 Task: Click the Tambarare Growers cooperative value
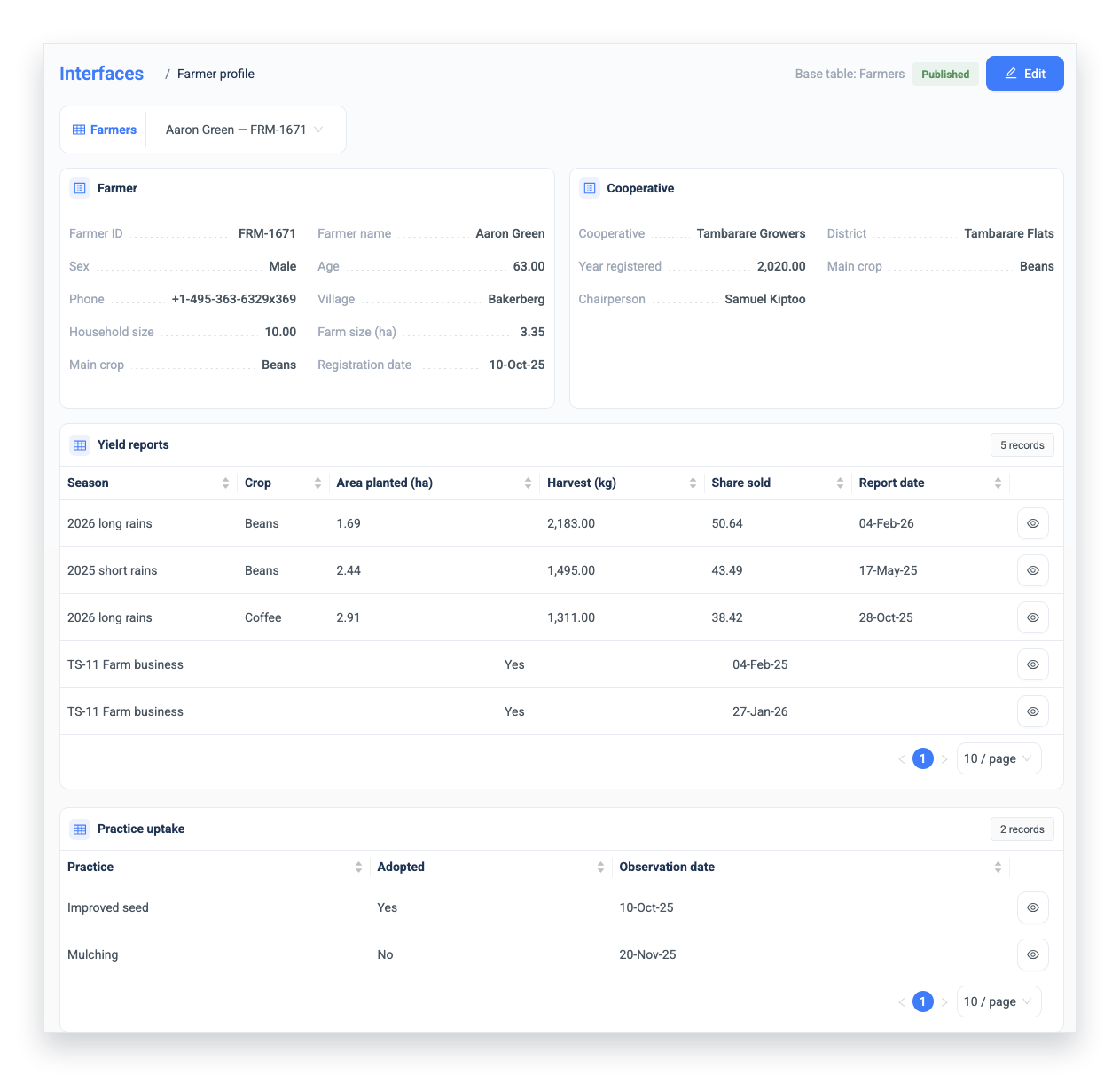click(751, 233)
